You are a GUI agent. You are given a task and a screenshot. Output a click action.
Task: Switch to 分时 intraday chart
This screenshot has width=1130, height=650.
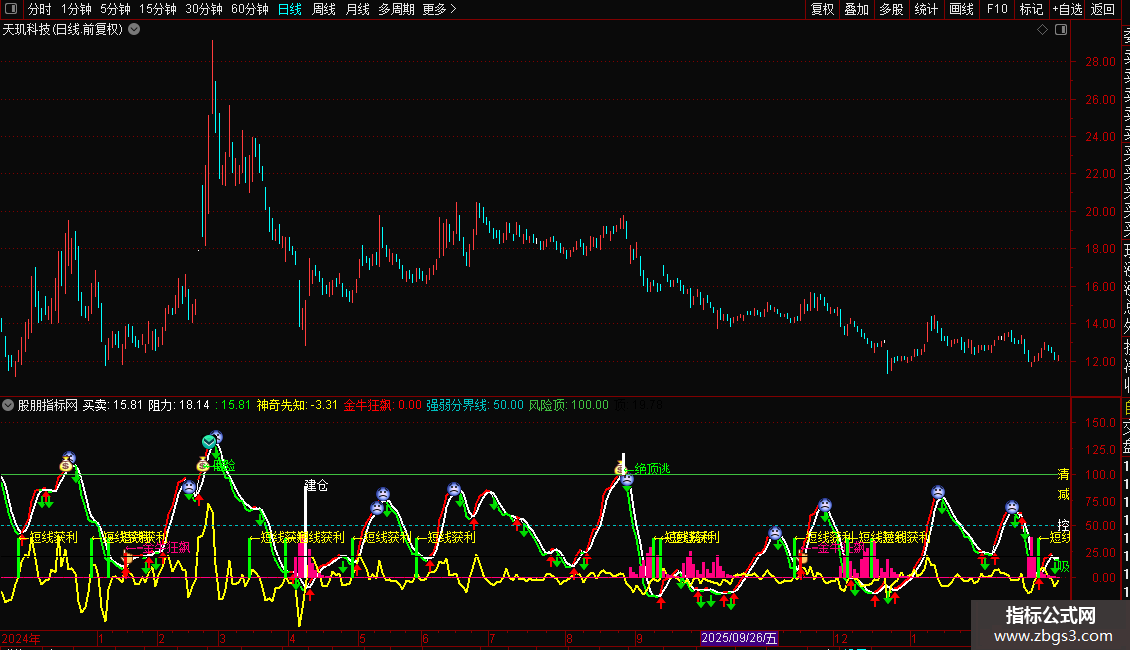tap(40, 9)
